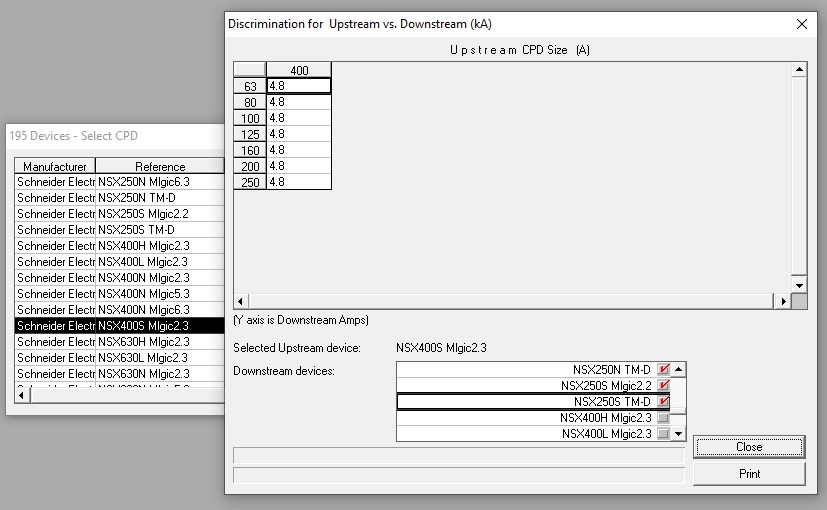Click discrimination grid scroll-down arrow
Image resolution: width=827 pixels, height=510 pixels.
799,285
